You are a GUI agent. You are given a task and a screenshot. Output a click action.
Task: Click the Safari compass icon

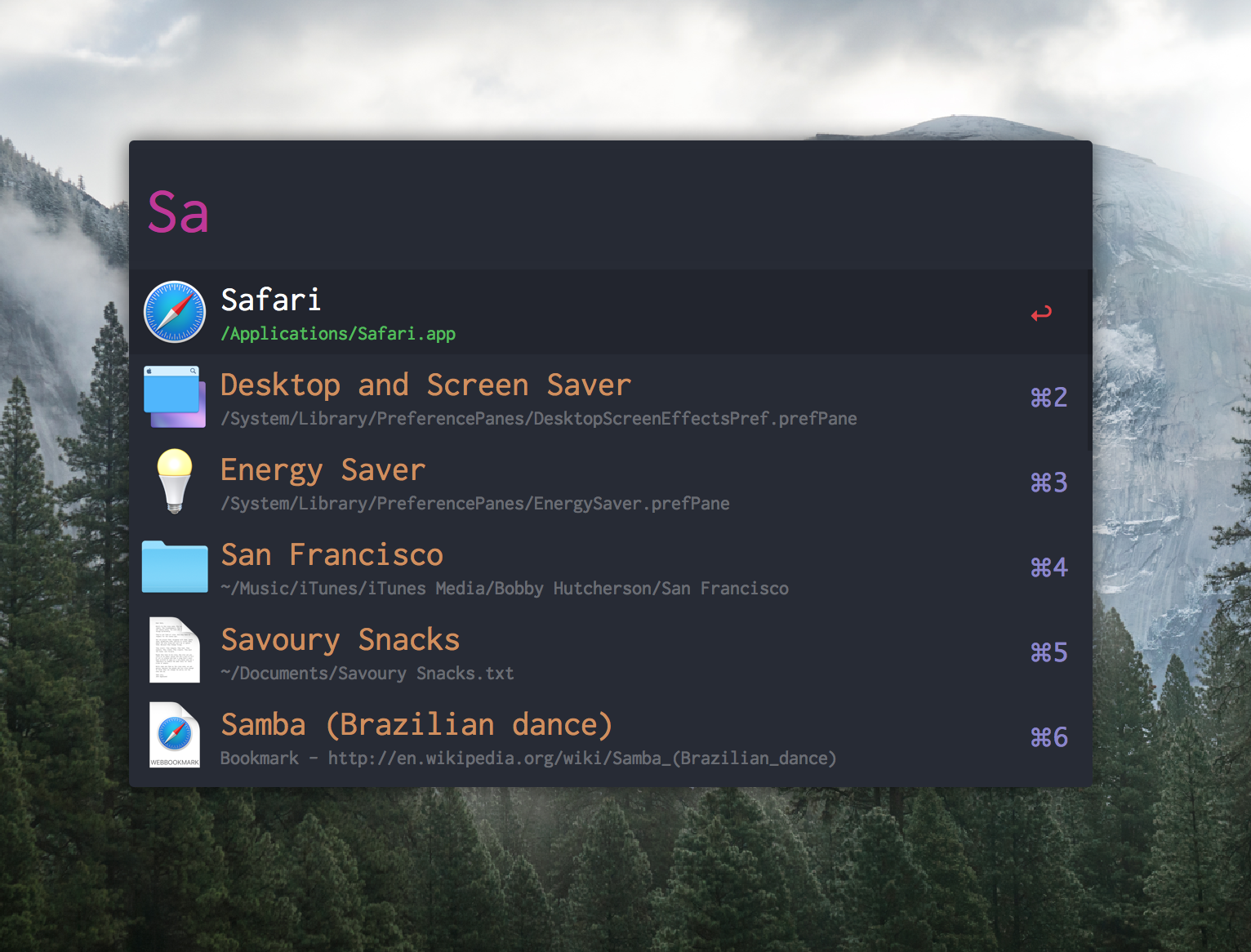point(175,312)
